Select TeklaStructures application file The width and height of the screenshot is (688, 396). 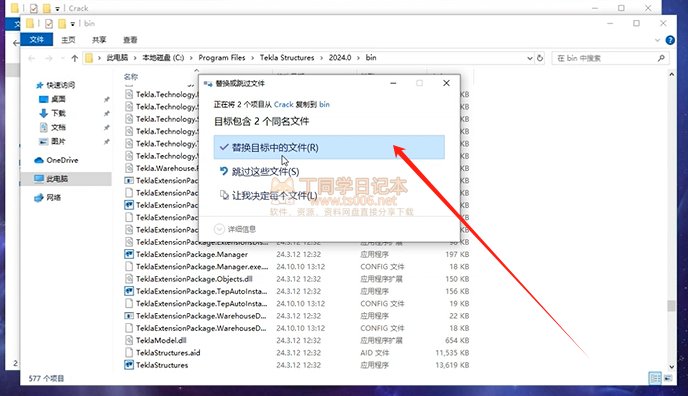coord(162,364)
